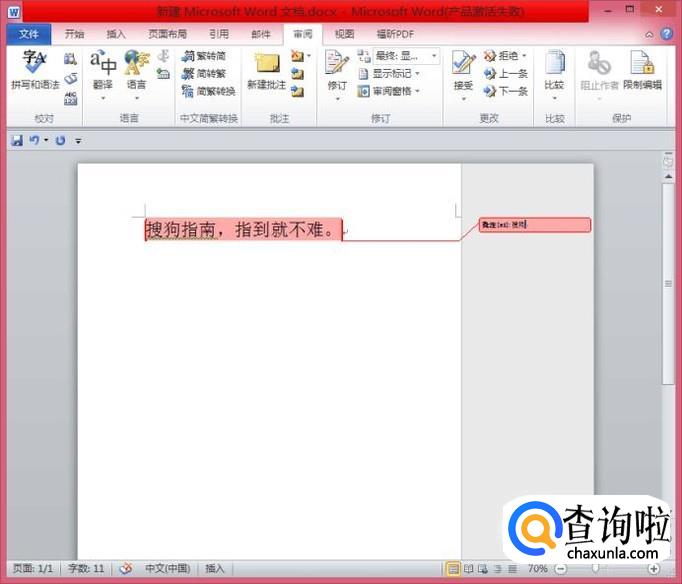Expand the 翻译 dropdown arrow
682x584 pixels.
point(103,98)
